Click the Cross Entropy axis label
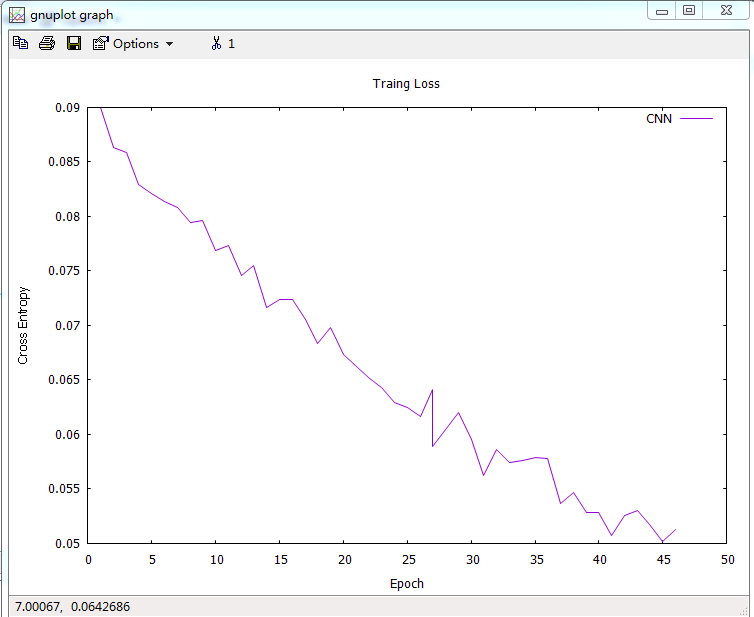Viewport: 754px width, 617px height. [x=23, y=325]
